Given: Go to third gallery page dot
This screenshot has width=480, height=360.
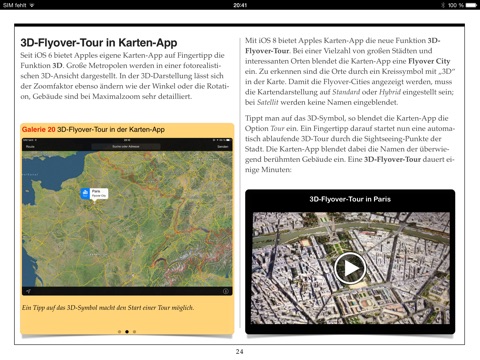Looking at the screenshot, I should [x=134, y=332].
